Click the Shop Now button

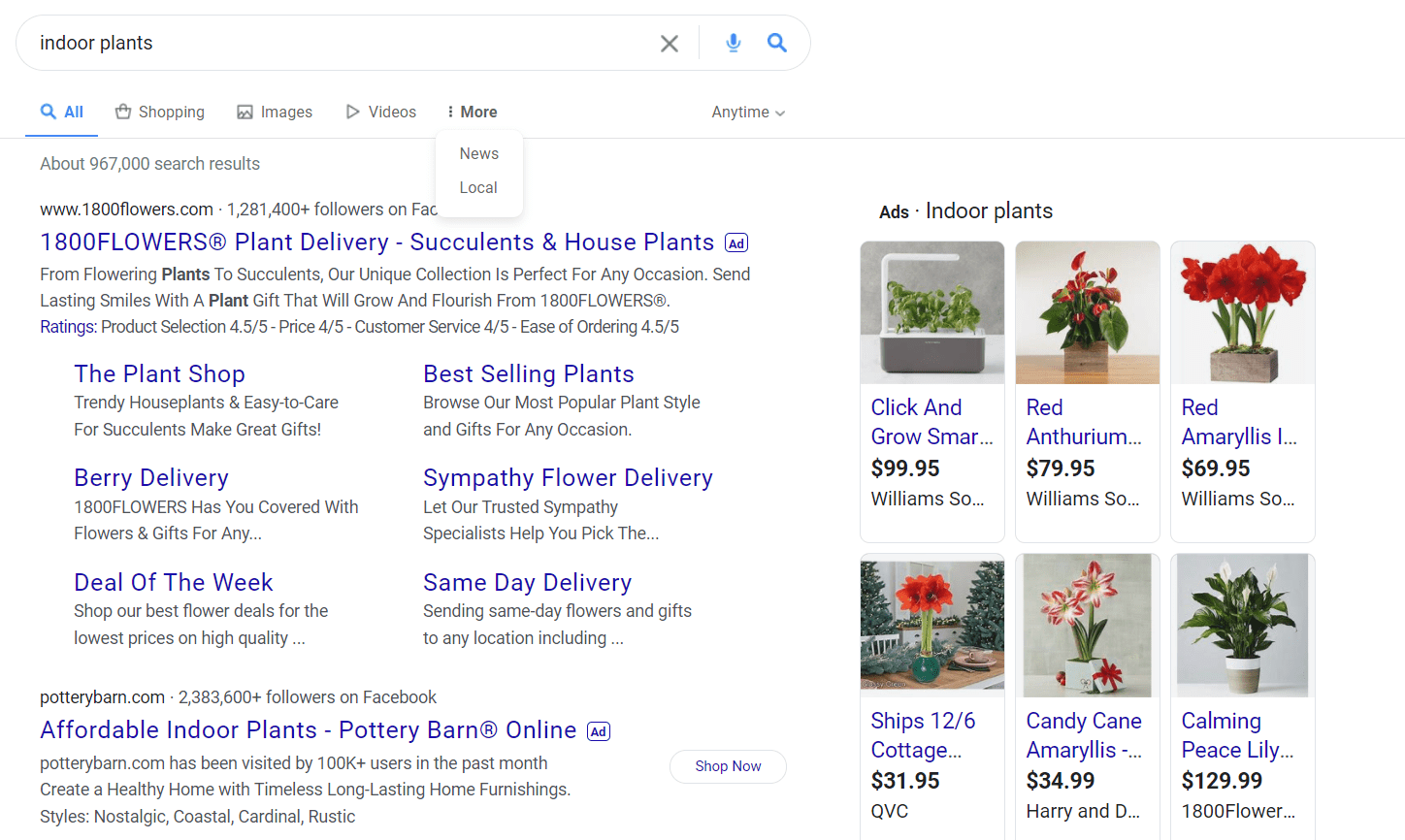[x=728, y=766]
